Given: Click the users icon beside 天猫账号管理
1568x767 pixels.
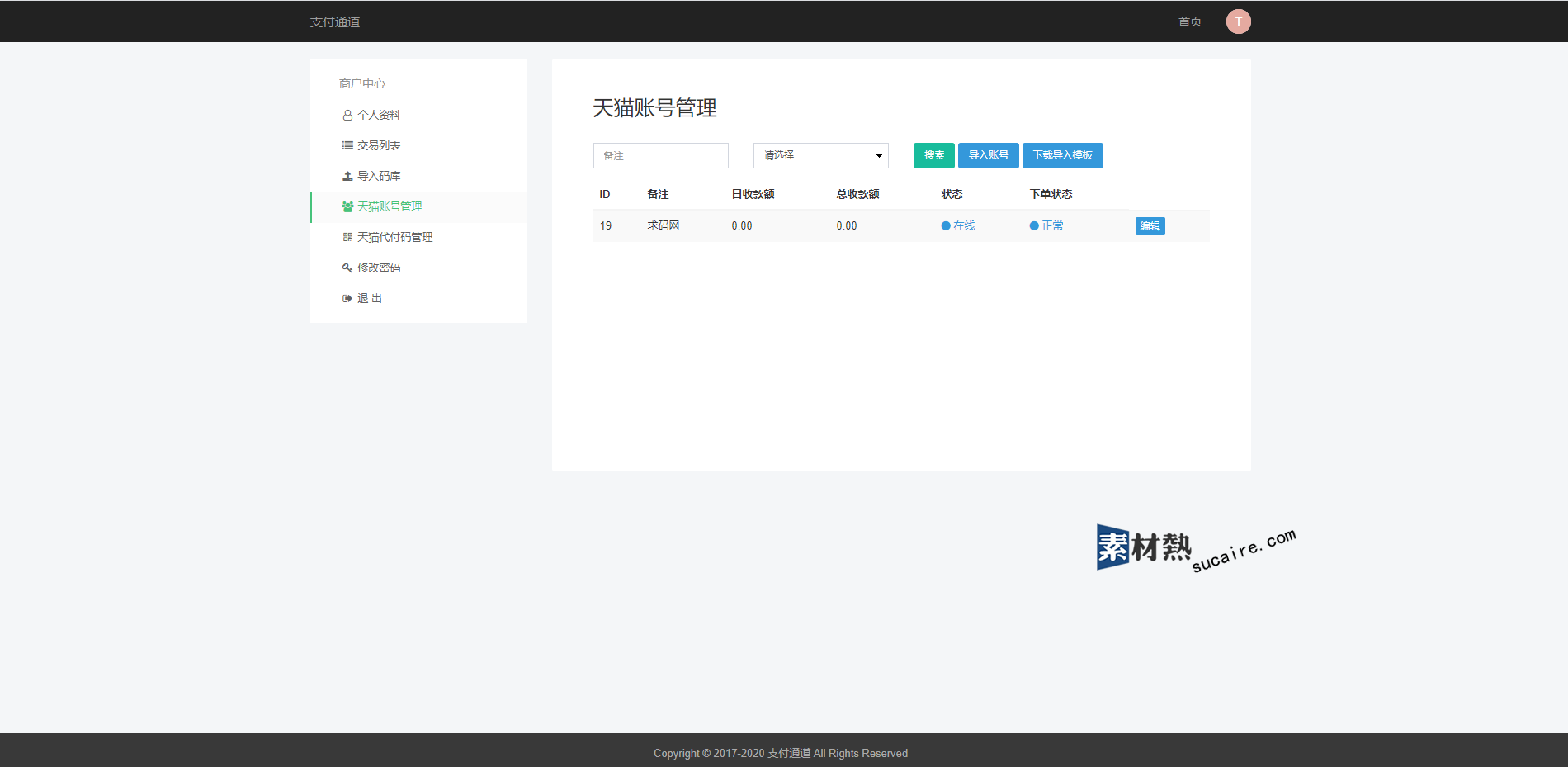Looking at the screenshot, I should pos(347,206).
